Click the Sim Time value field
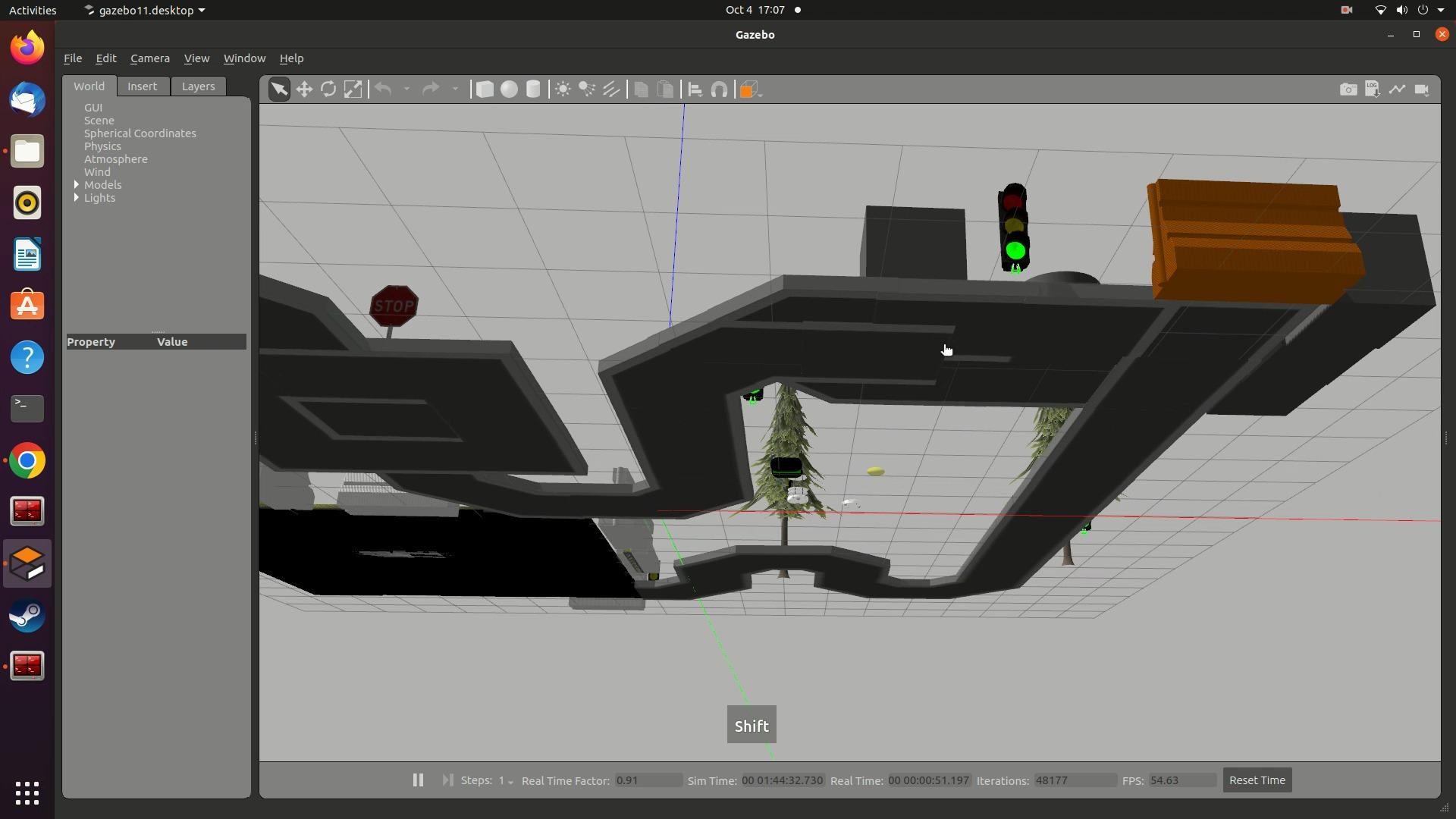This screenshot has width=1456, height=819. 783,780
